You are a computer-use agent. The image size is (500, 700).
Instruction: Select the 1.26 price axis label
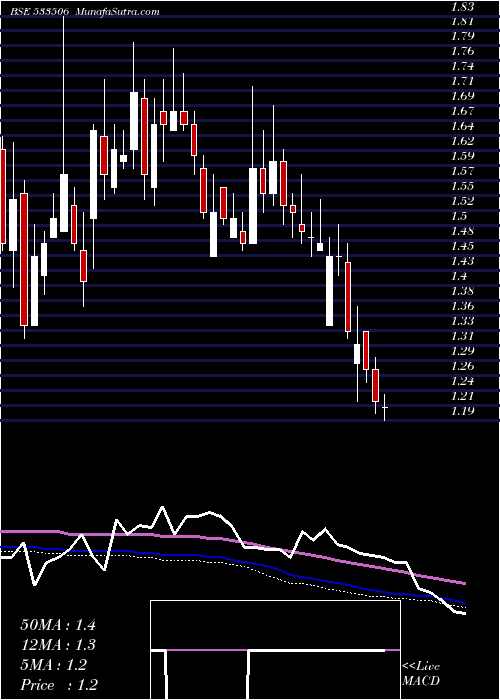tap(462, 367)
